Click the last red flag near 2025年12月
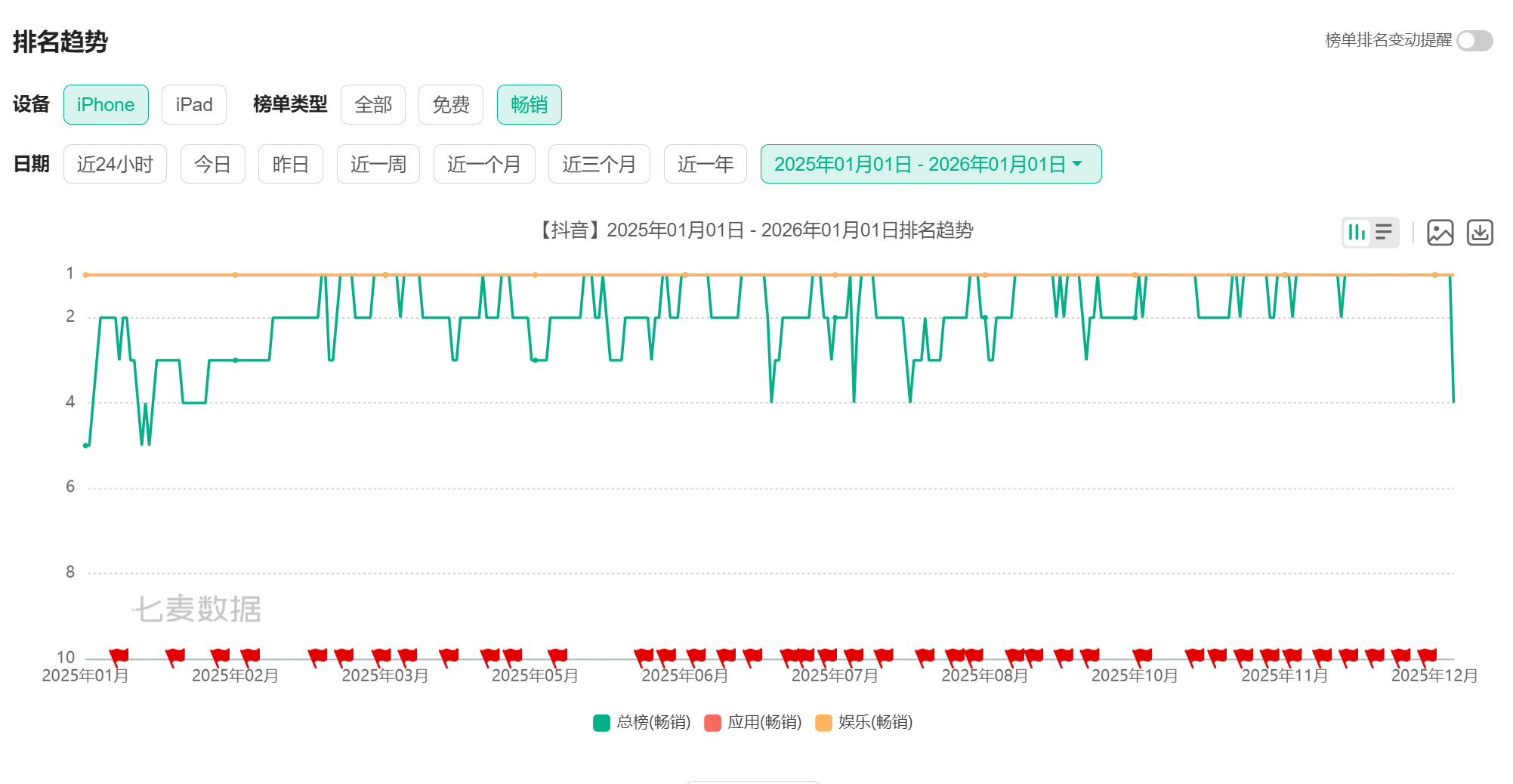 (1426, 656)
